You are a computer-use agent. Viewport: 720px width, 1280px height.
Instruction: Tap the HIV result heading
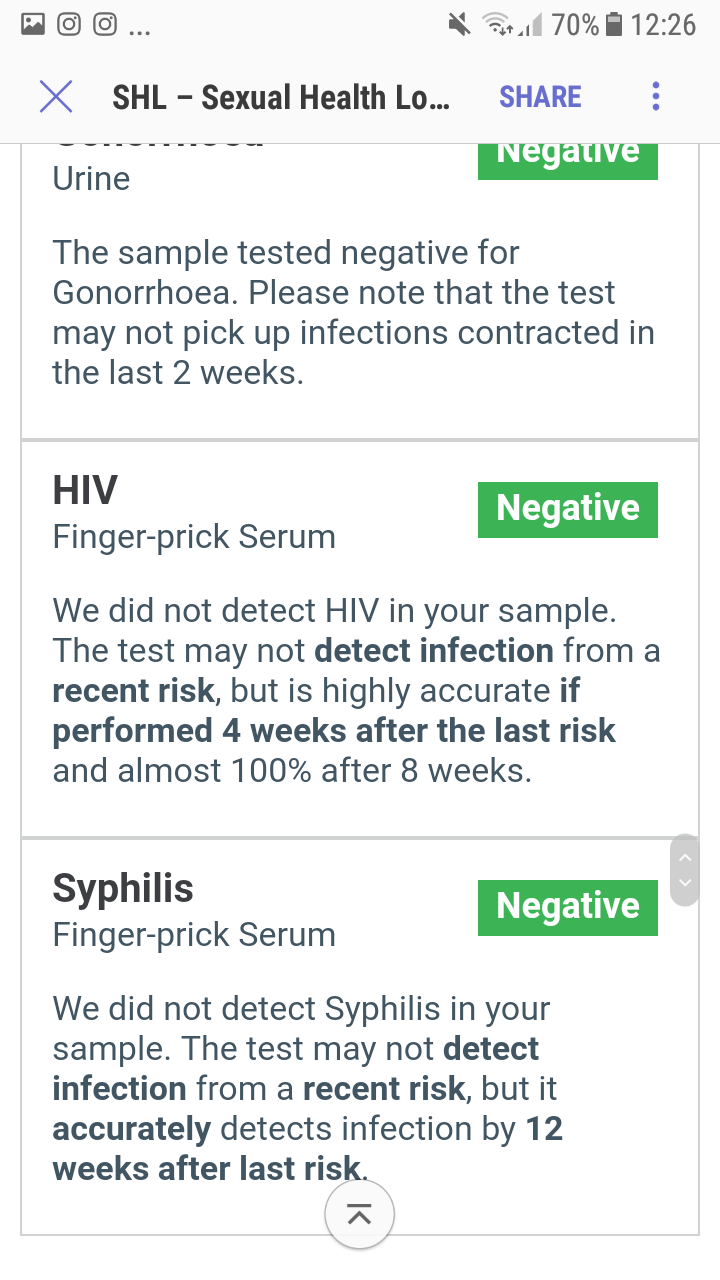click(85, 490)
